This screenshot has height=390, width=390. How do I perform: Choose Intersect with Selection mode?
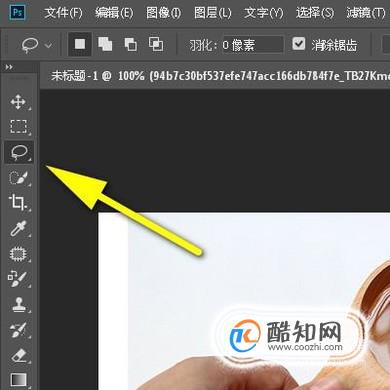pyautogui.click(x=156, y=44)
